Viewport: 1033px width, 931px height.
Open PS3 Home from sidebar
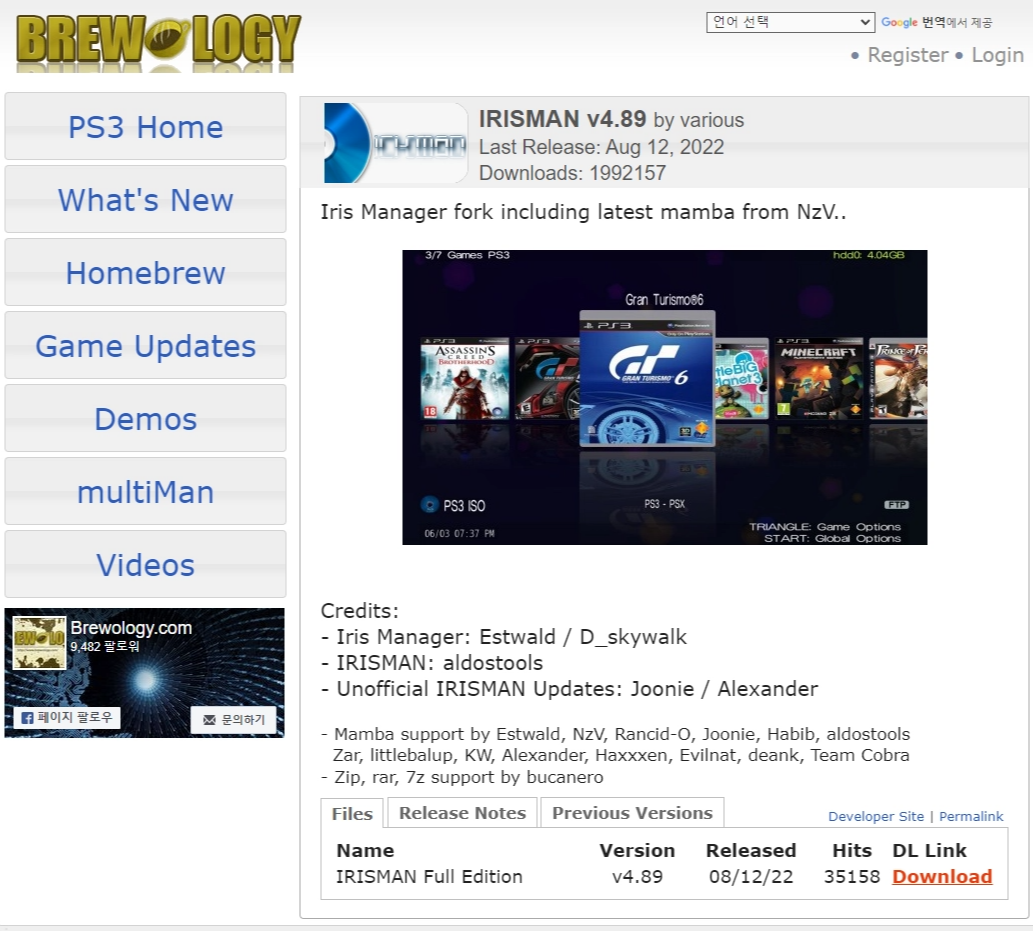146,127
